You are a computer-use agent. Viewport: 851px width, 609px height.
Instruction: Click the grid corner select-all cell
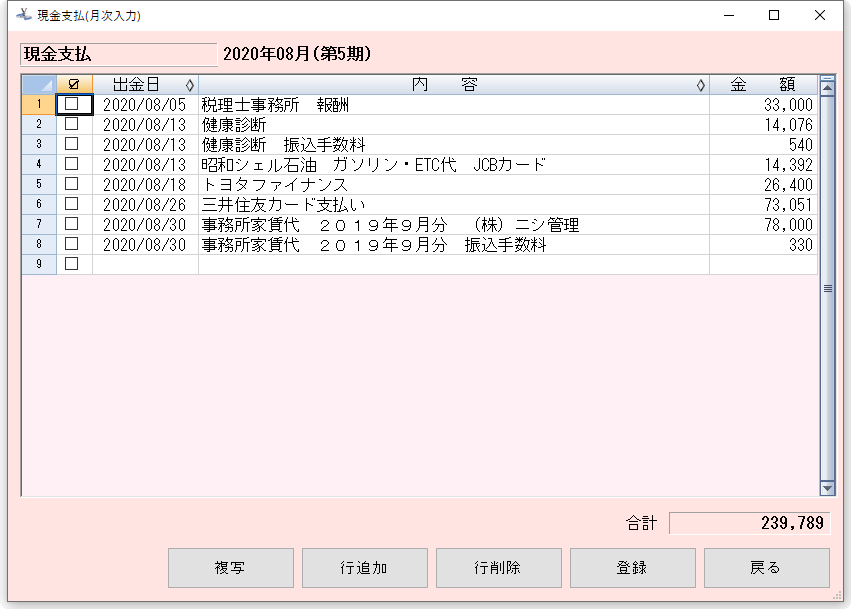point(39,84)
